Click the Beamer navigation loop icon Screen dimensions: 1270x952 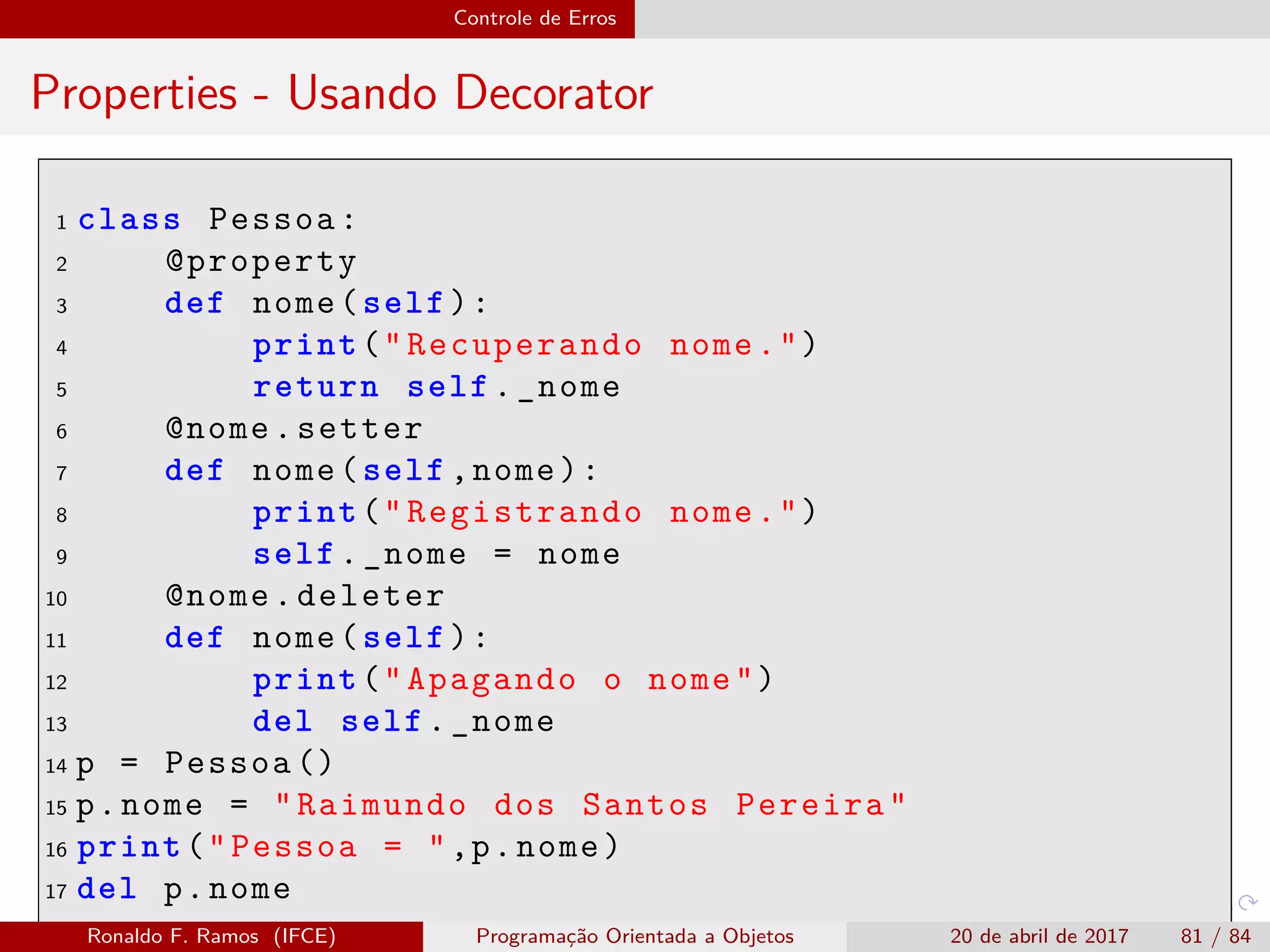click(x=1248, y=902)
